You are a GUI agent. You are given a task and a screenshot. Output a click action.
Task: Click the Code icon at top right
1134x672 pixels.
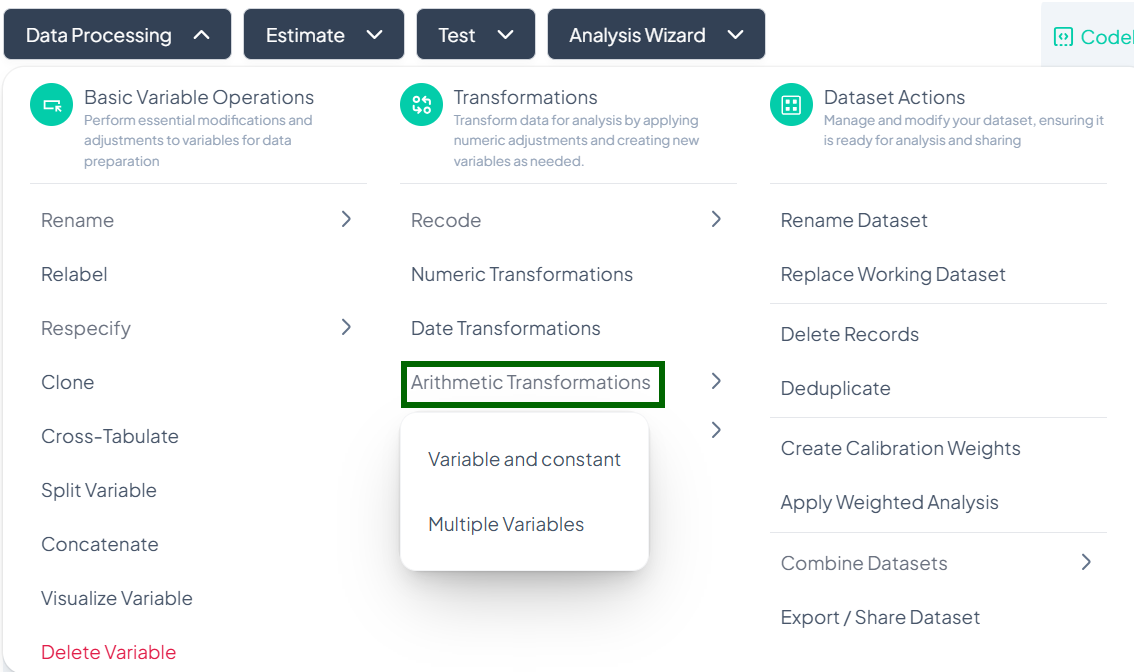click(1063, 37)
